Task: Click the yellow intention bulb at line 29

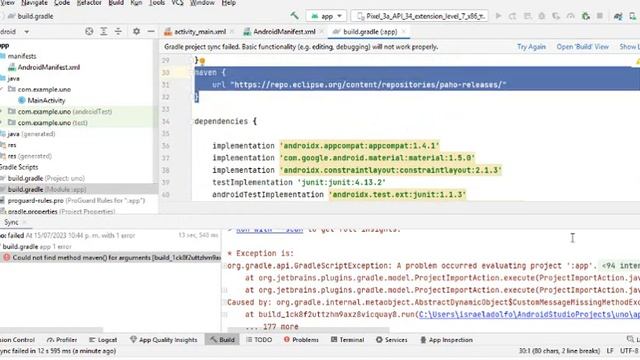Action: pyautogui.click(x=202, y=61)
